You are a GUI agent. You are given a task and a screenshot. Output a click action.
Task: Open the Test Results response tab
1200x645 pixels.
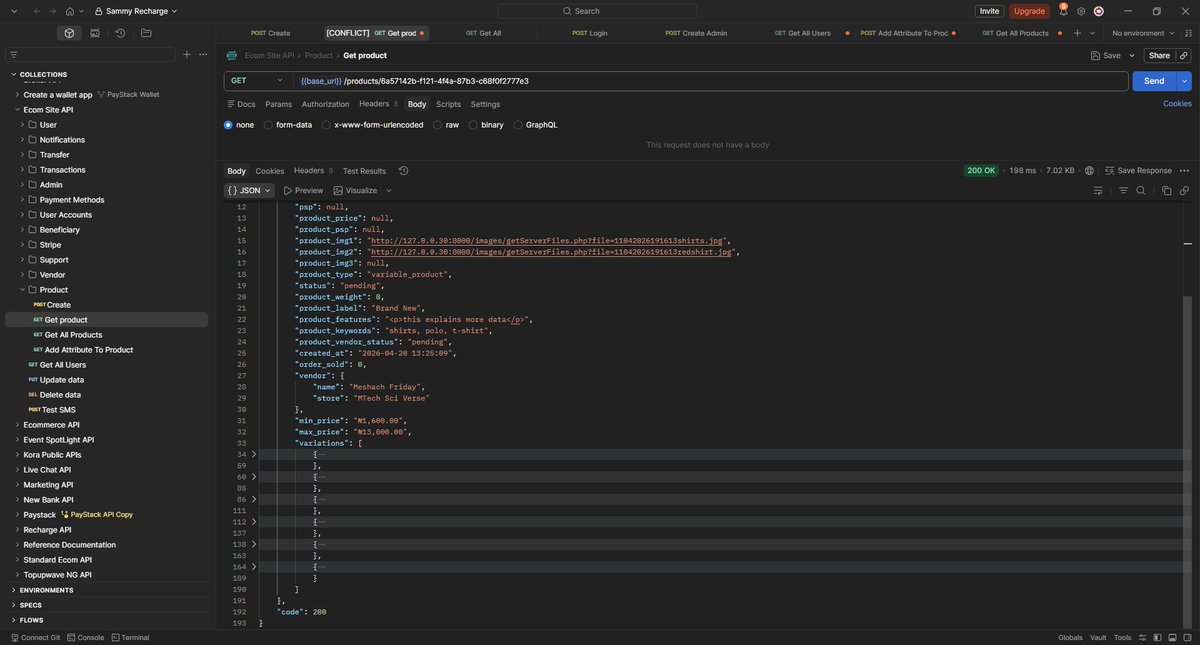click(364, 171)
